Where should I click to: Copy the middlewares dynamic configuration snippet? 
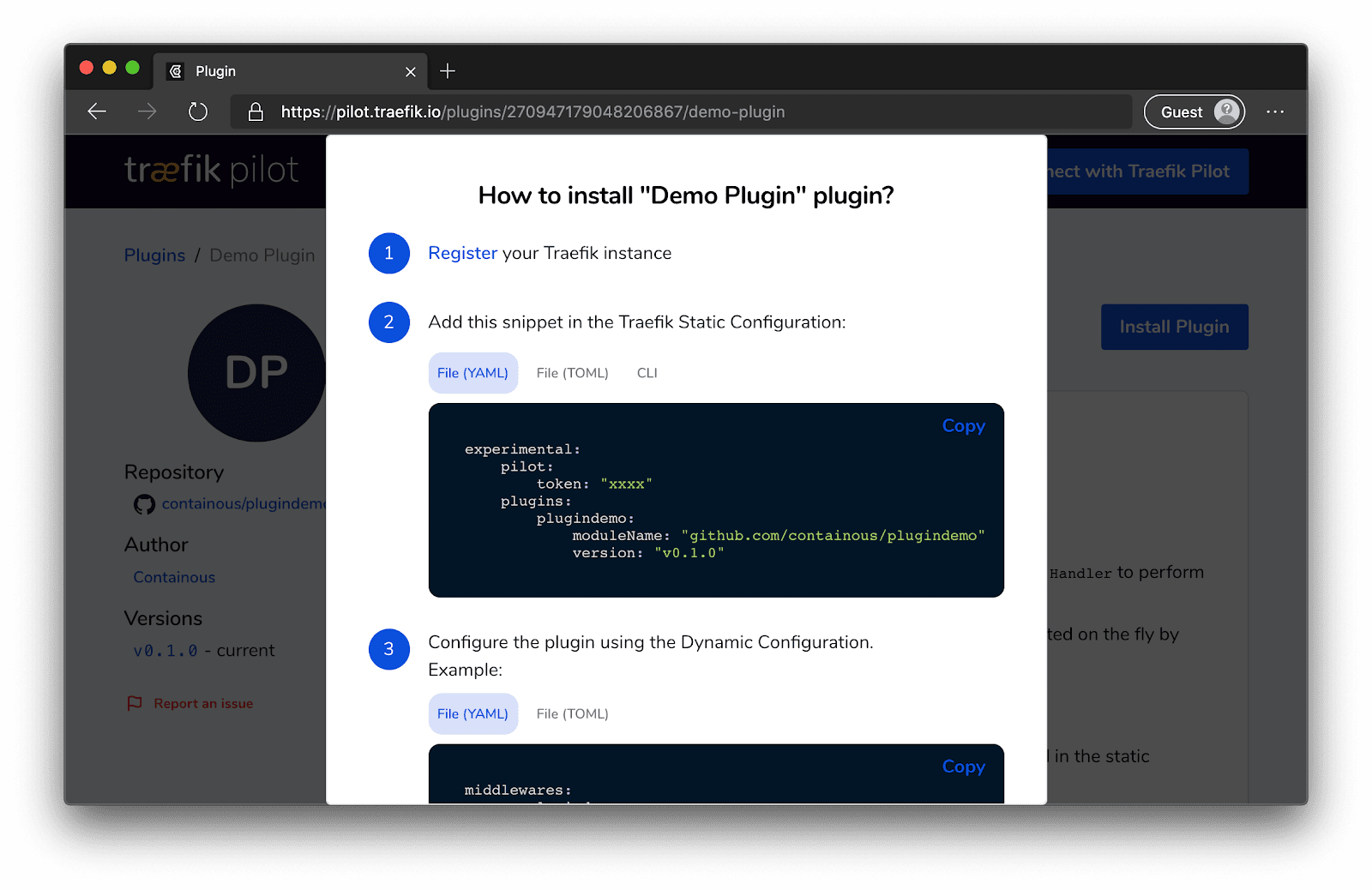(963, 767)
